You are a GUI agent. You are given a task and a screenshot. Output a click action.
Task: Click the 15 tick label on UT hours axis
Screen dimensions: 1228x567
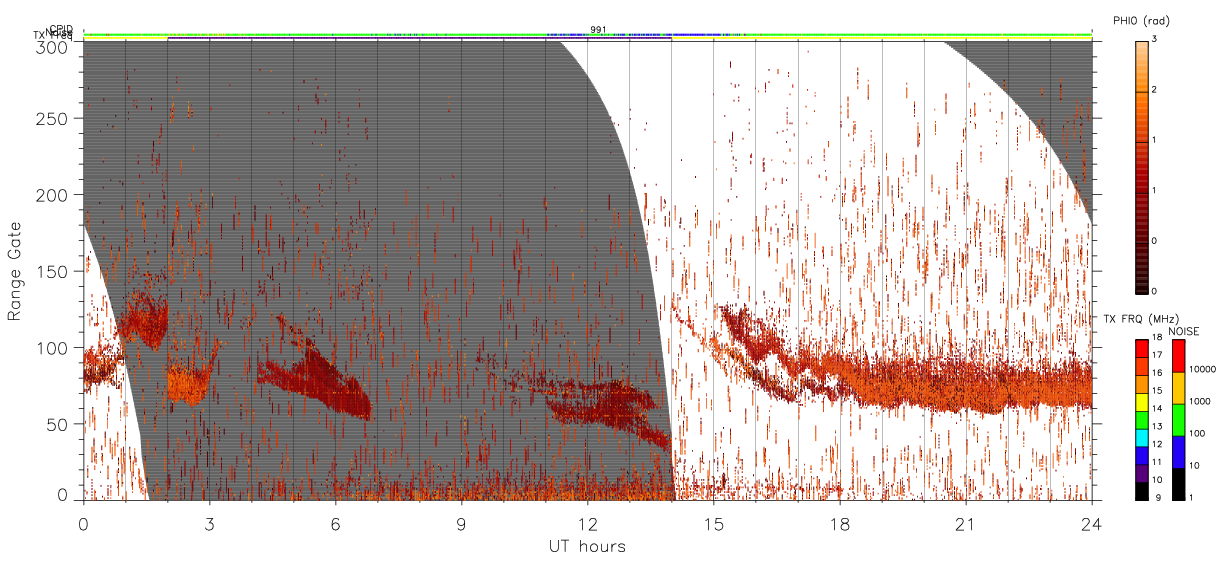(713, 524)
